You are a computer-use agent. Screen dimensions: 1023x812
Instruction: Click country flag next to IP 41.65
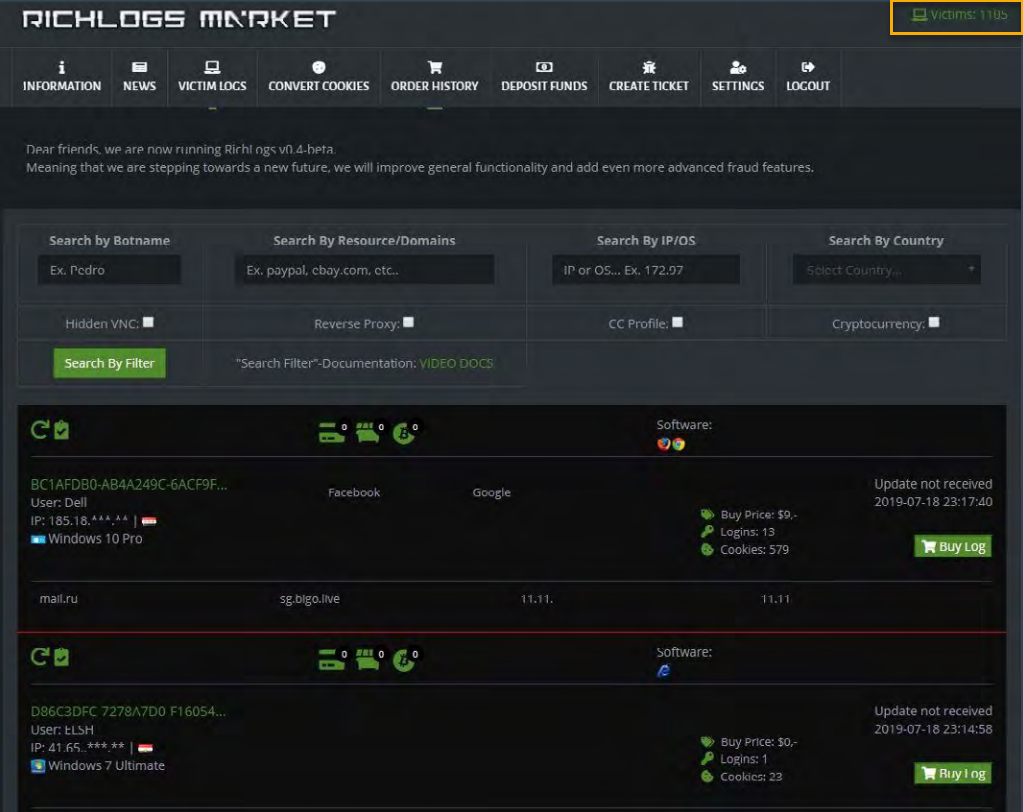145,748
